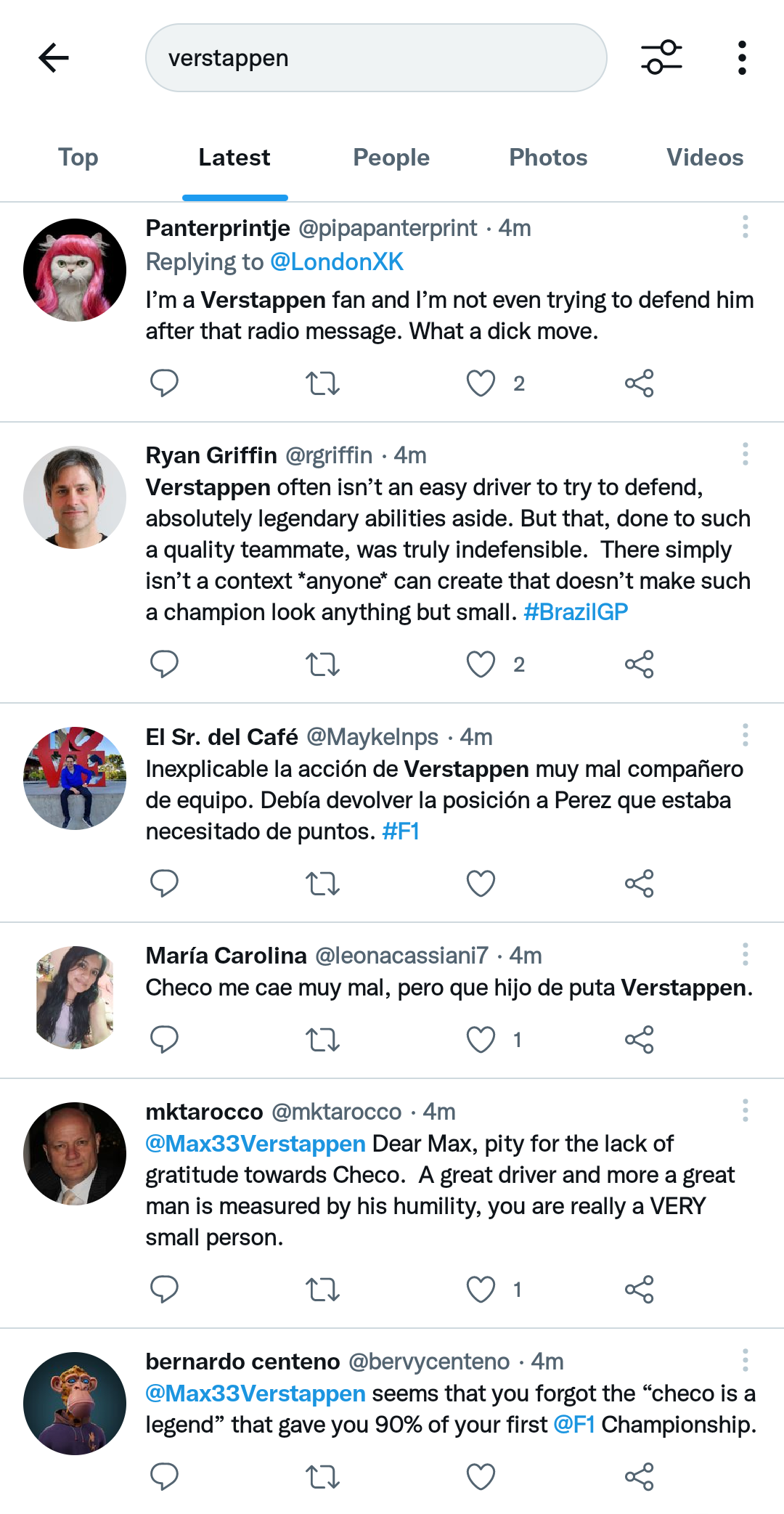Tap the back arrow icon

pos(54,58)
